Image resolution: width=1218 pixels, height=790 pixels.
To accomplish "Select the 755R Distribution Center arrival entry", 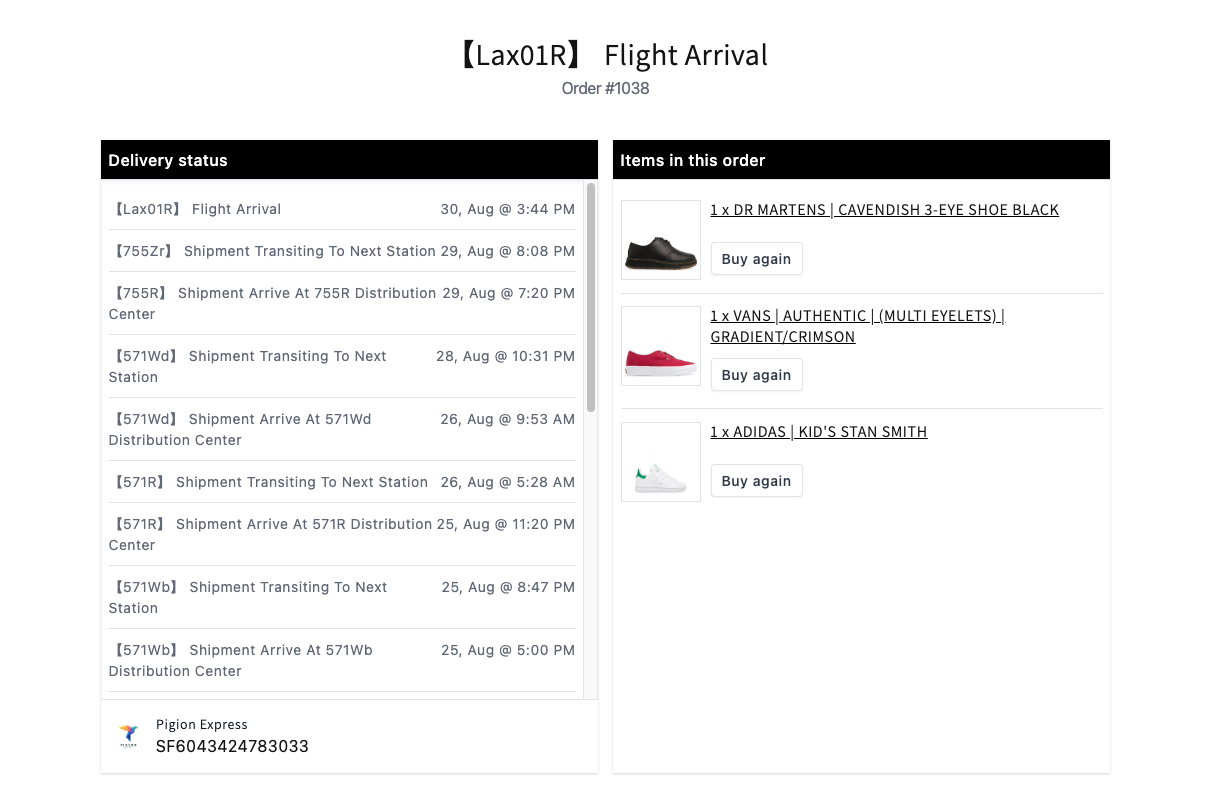I will [x=341, y=303].
